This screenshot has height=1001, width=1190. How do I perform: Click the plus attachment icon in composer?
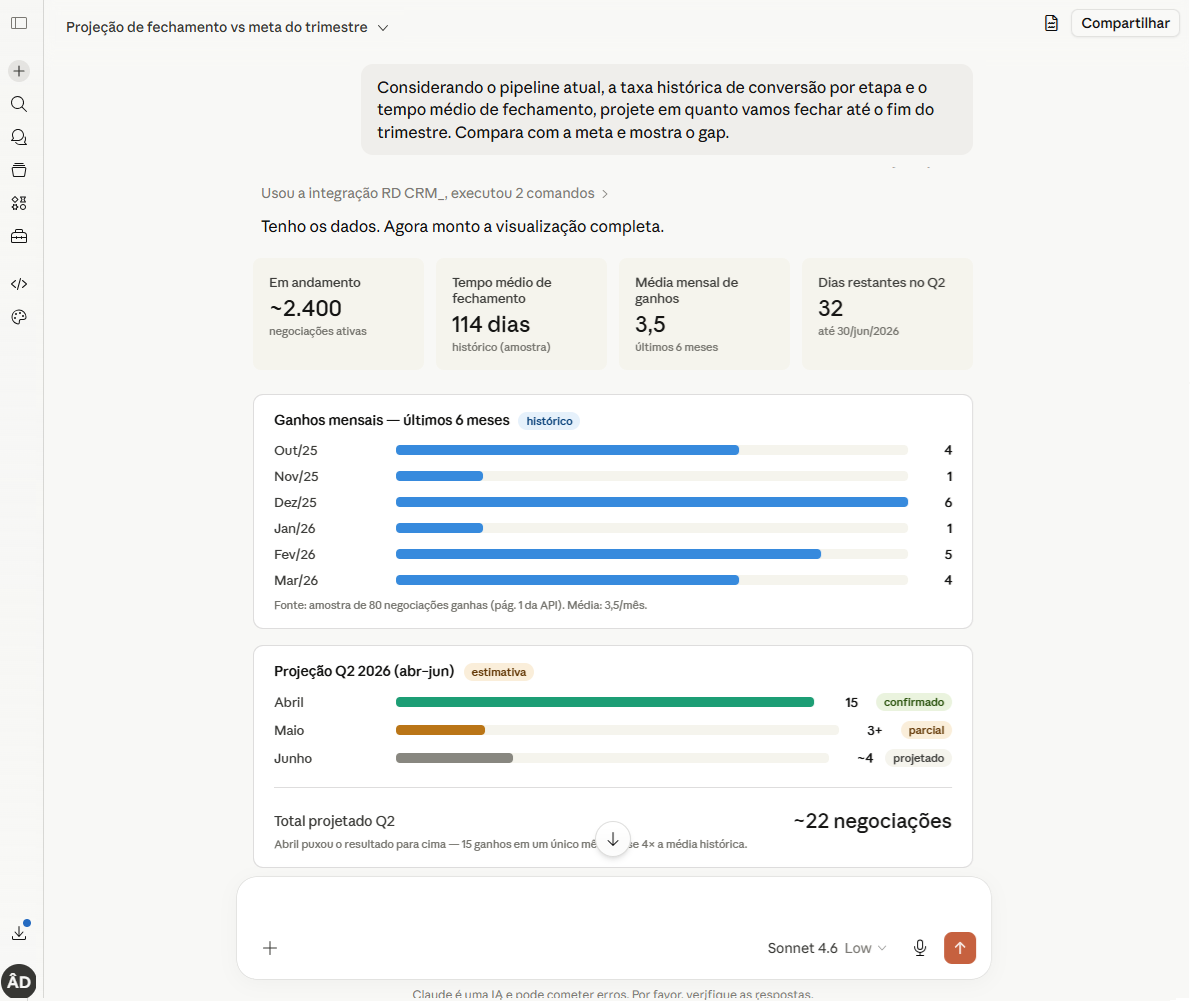270,948
